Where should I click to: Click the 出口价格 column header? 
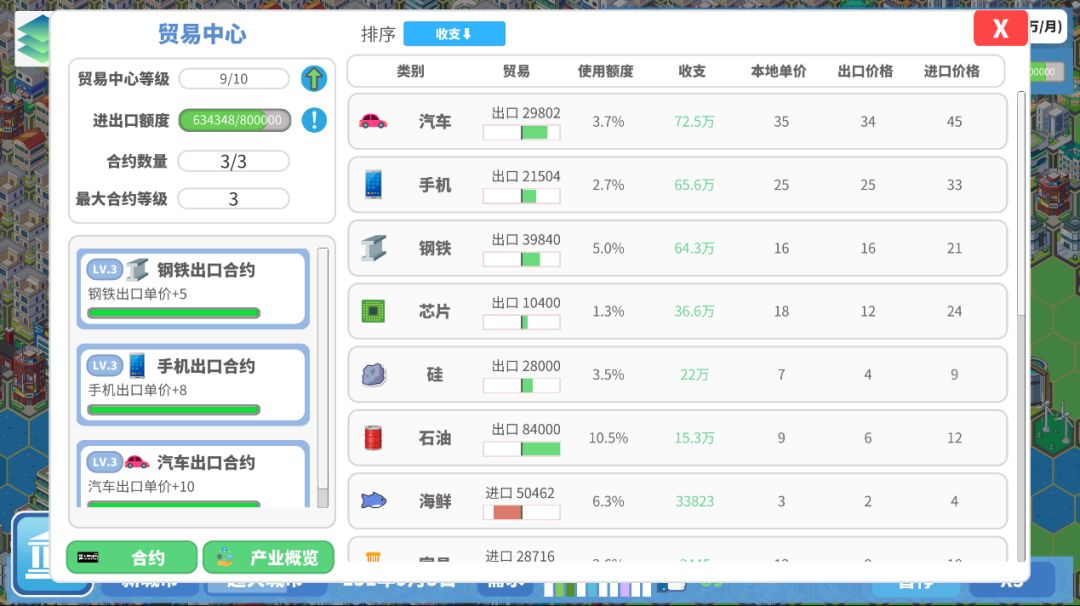point(865,71)
